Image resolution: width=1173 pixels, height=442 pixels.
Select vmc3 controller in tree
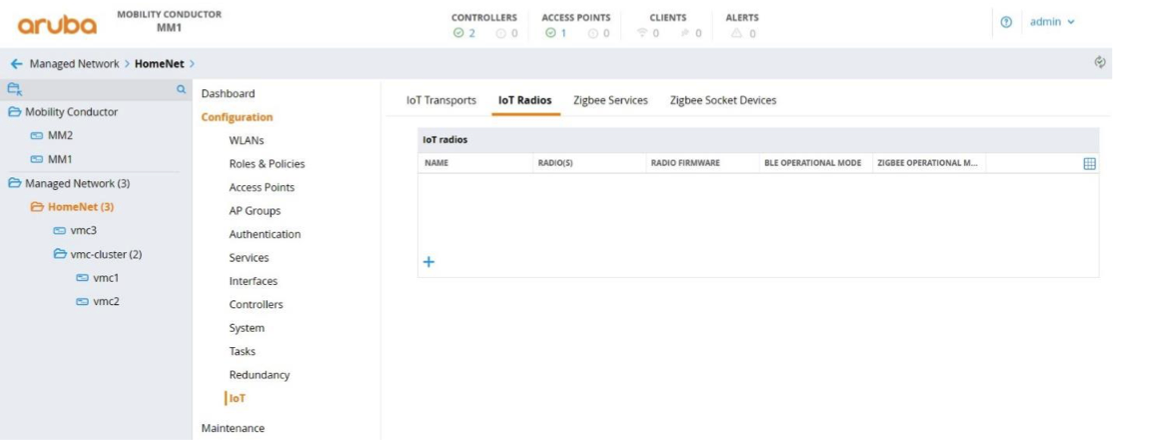pyautogui.click(x=82, y=230)
